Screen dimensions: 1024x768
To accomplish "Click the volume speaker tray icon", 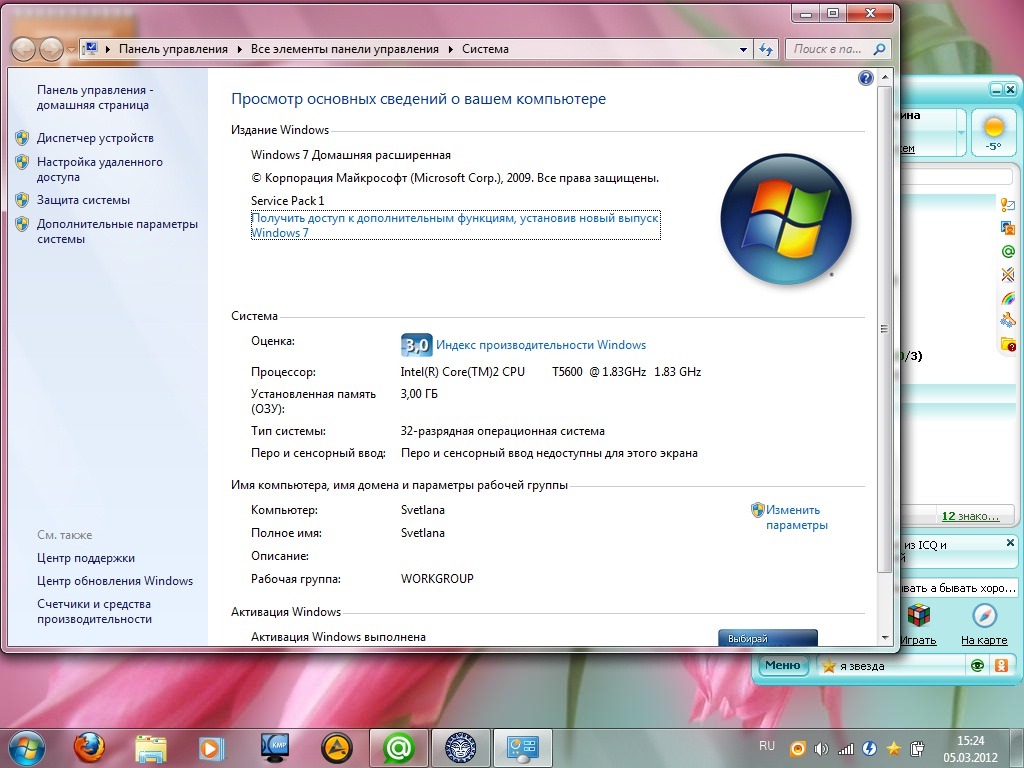I will coord(822,749).
